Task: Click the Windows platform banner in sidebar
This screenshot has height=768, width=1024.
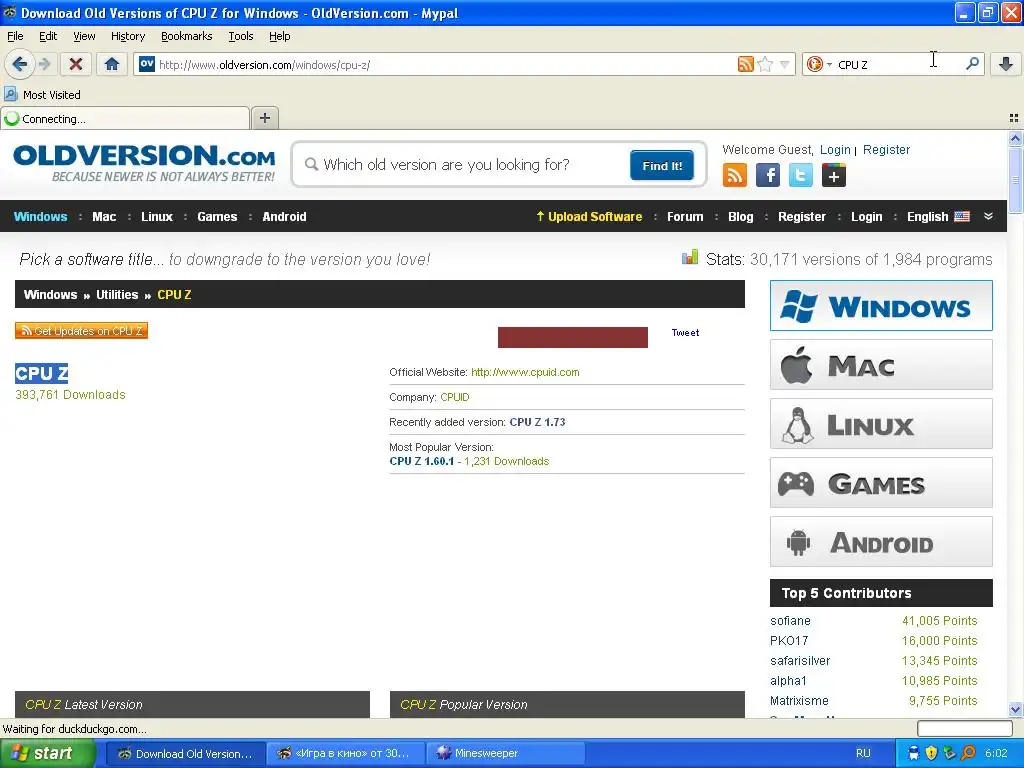Action: tap(881, 306)
